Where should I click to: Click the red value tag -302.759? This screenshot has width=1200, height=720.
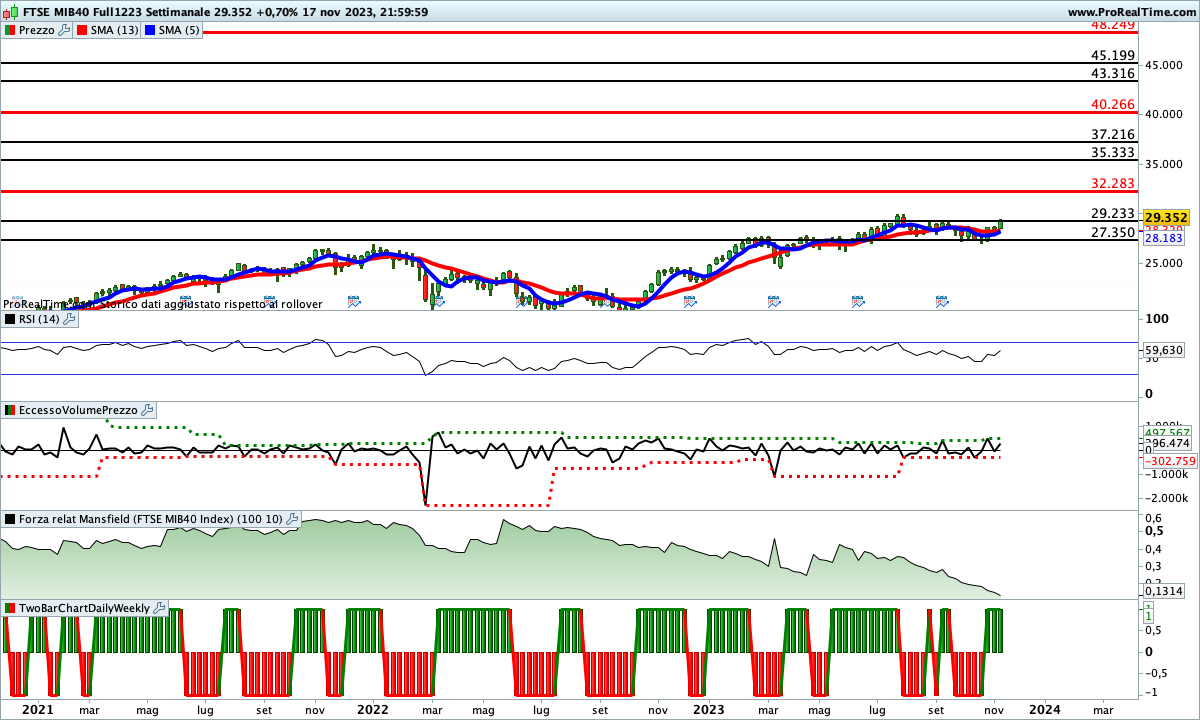(x=1168, y=461)
